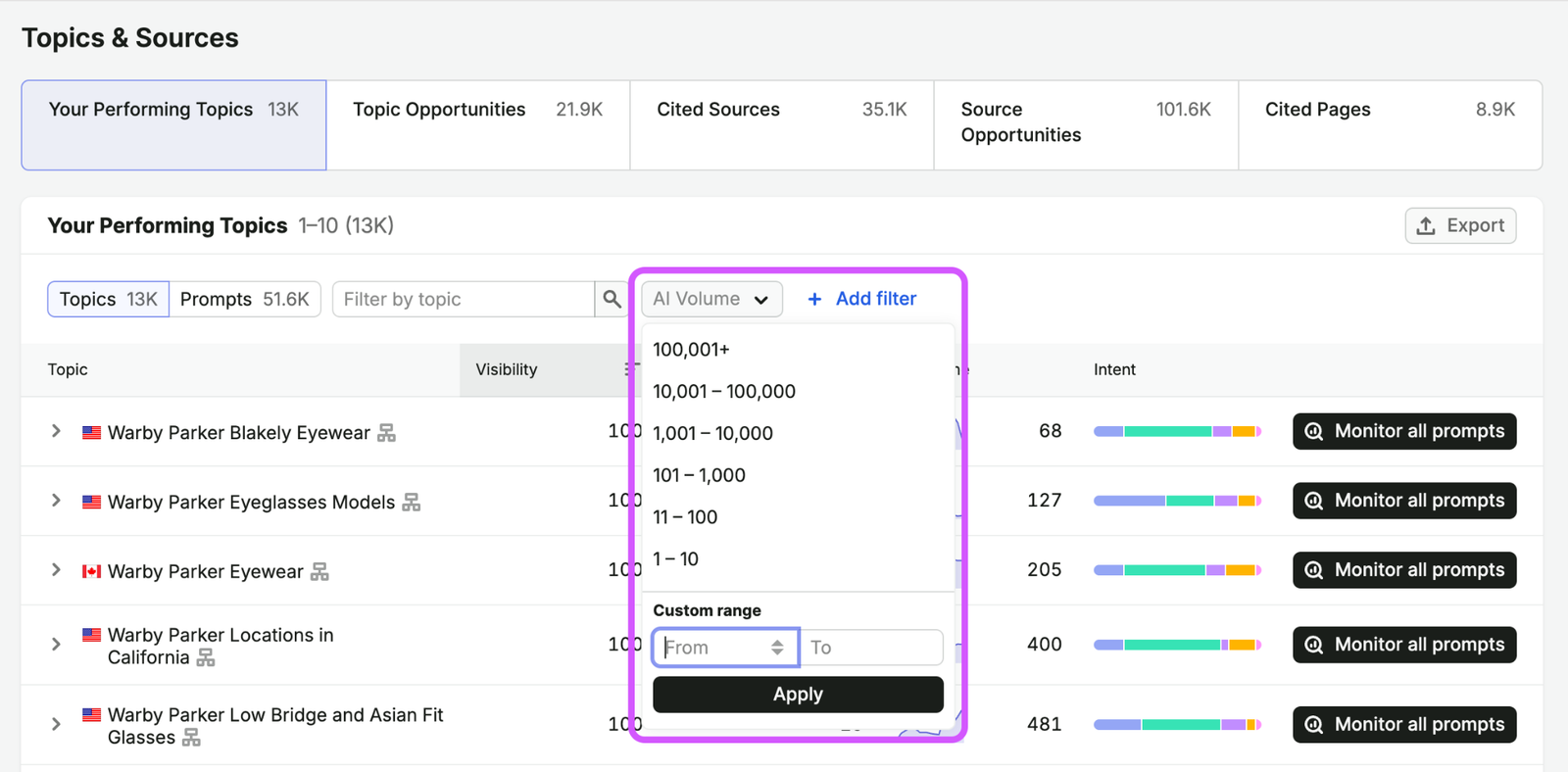This screenshot has width=1568, height=772.
Task: Click the US flag icon beside Warby Parker Blakely Eyewear
Action: click(x=91, y=432)
